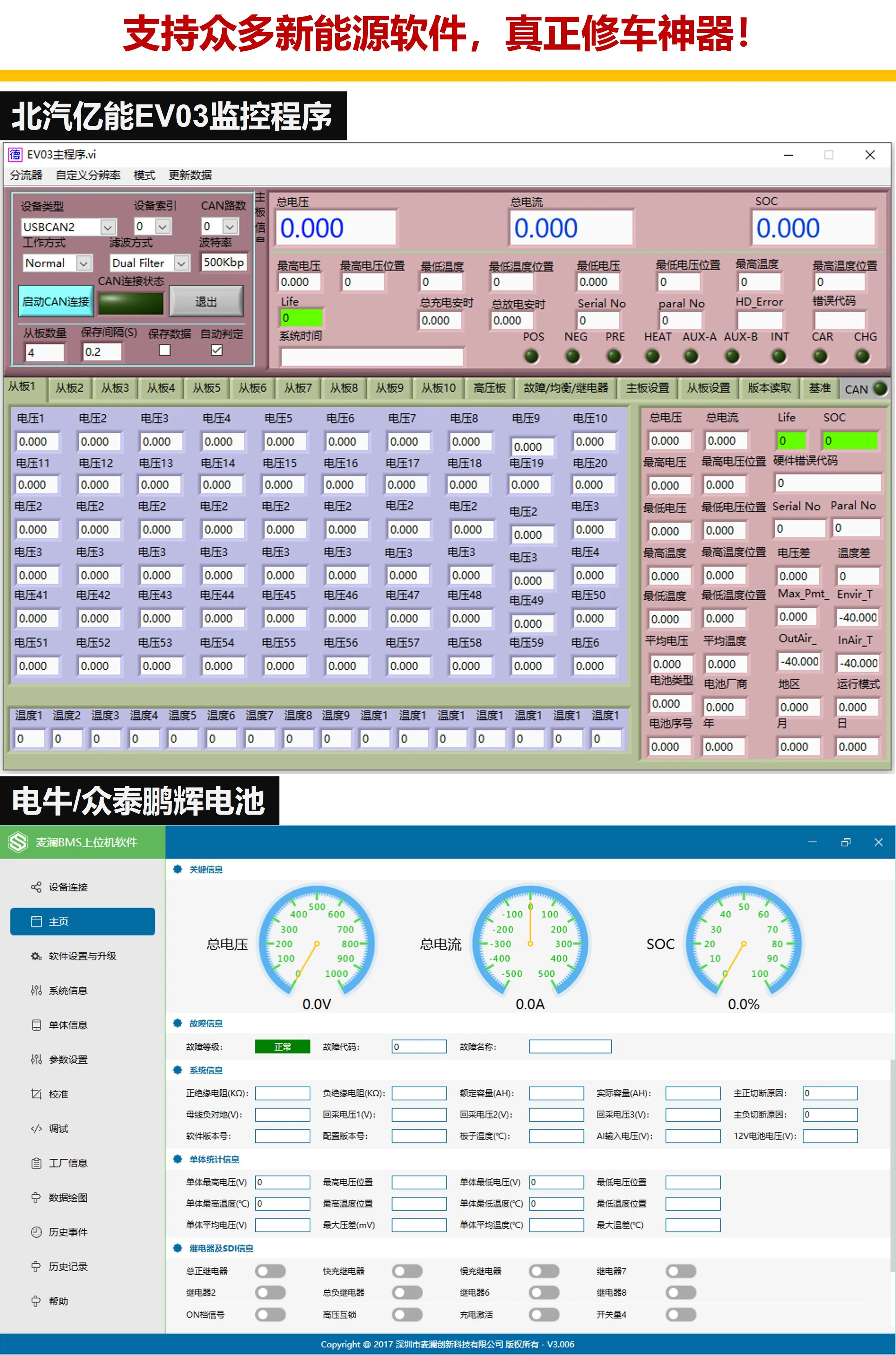Click the CAN连接状态 green indicator bar
896x1355 pixels.
tap(131, 303)
